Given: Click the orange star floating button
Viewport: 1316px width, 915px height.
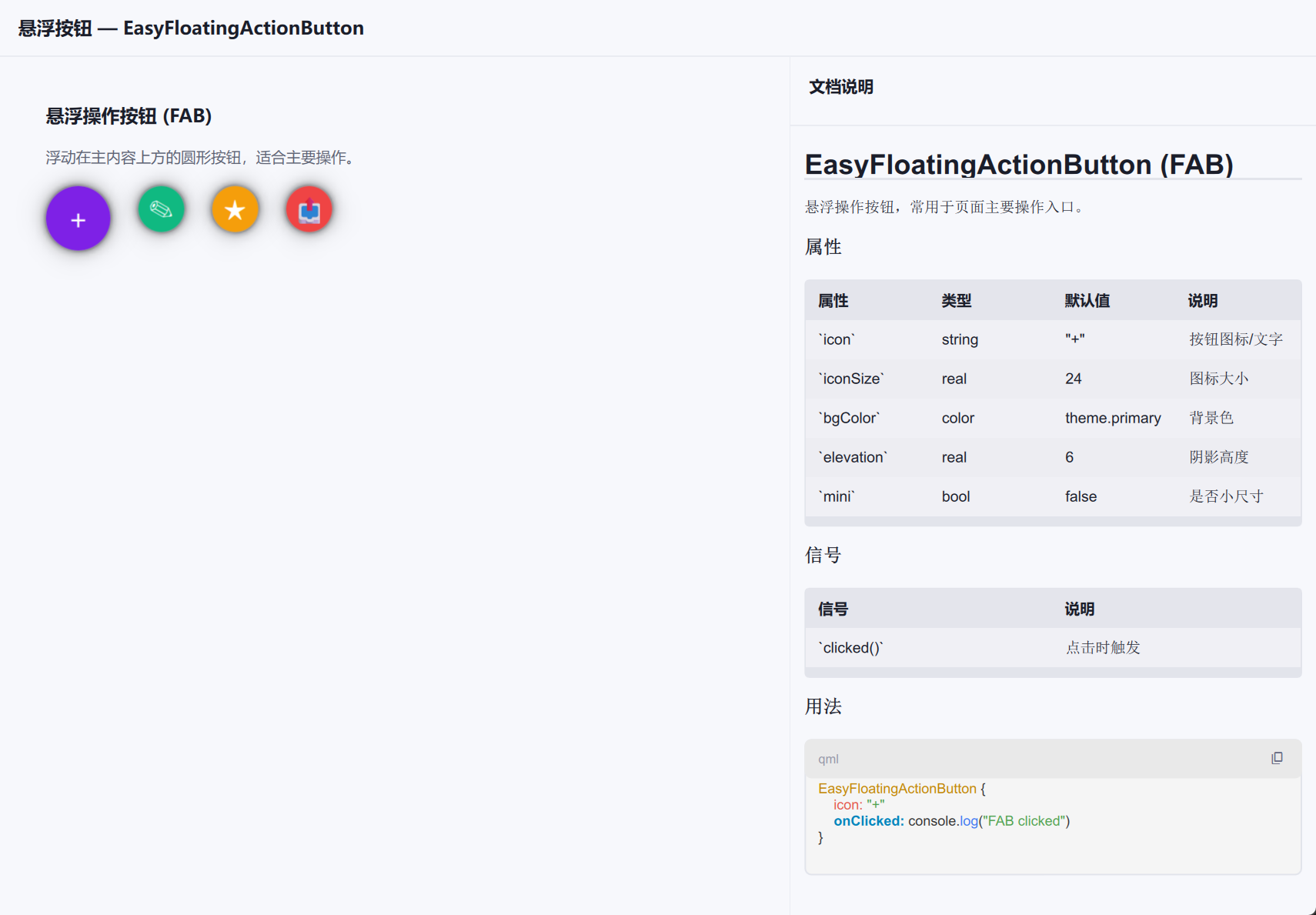Looking at the screenshot, I should pyautogui.click(x=235, y=209).
